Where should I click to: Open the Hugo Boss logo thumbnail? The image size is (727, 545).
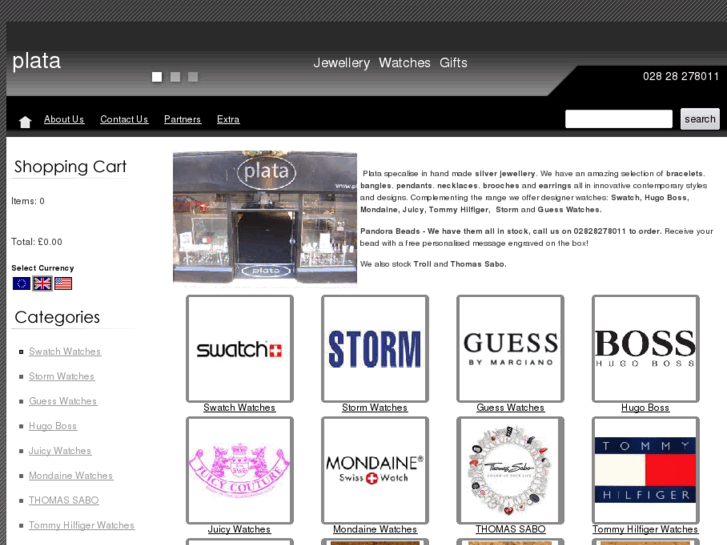tap(645, 349)
